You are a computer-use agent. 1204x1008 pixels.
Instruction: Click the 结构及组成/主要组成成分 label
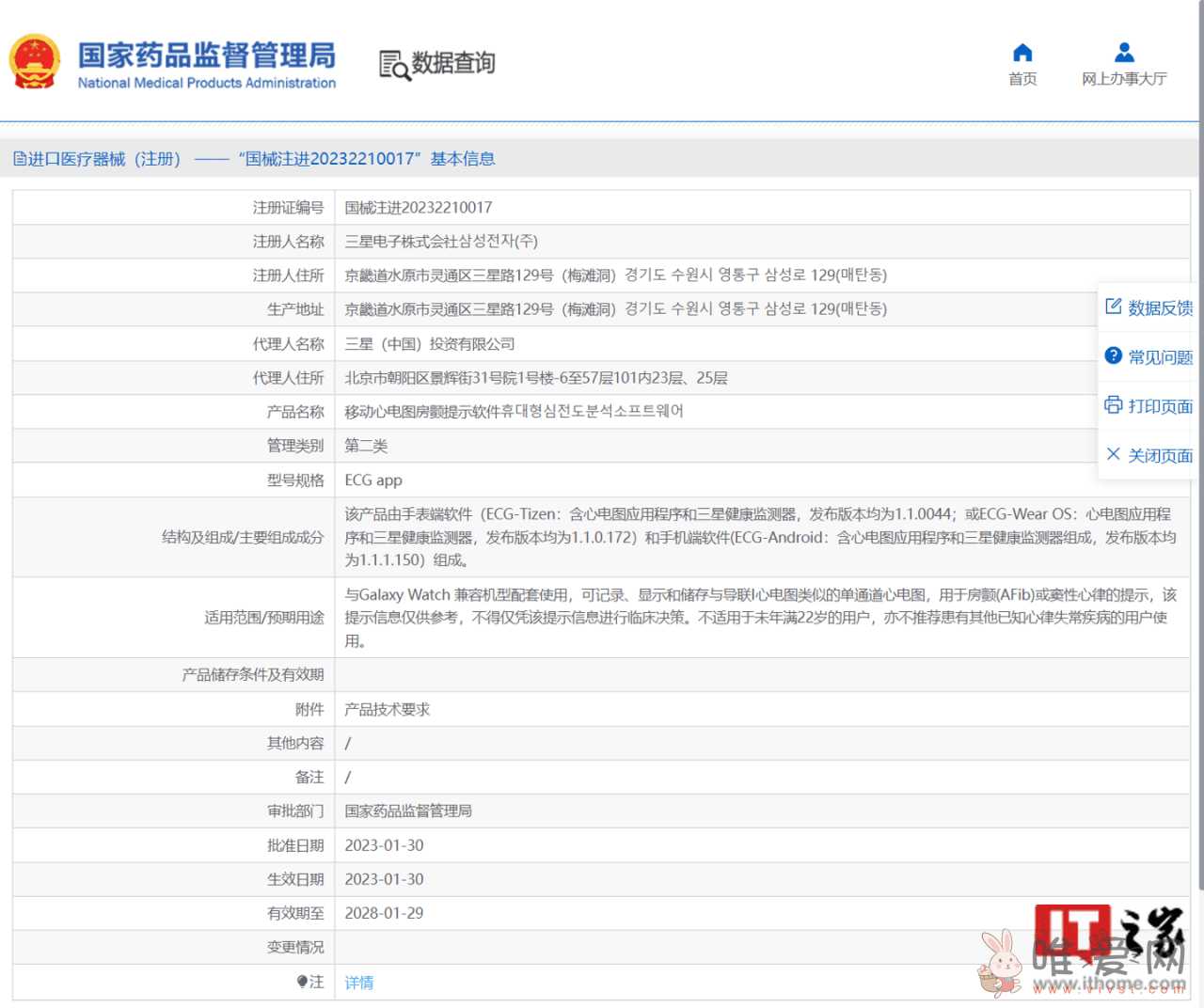[x=243, y=537]
